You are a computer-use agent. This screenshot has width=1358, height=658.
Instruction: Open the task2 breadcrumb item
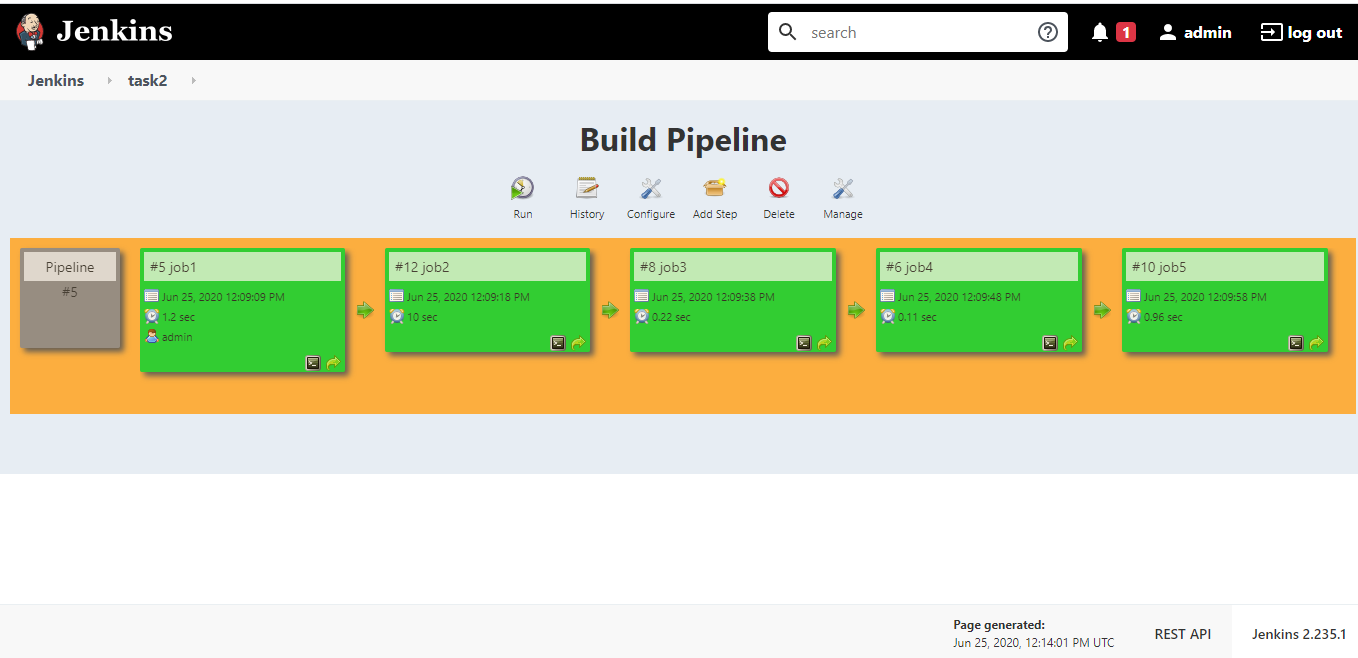pos(147,80)
